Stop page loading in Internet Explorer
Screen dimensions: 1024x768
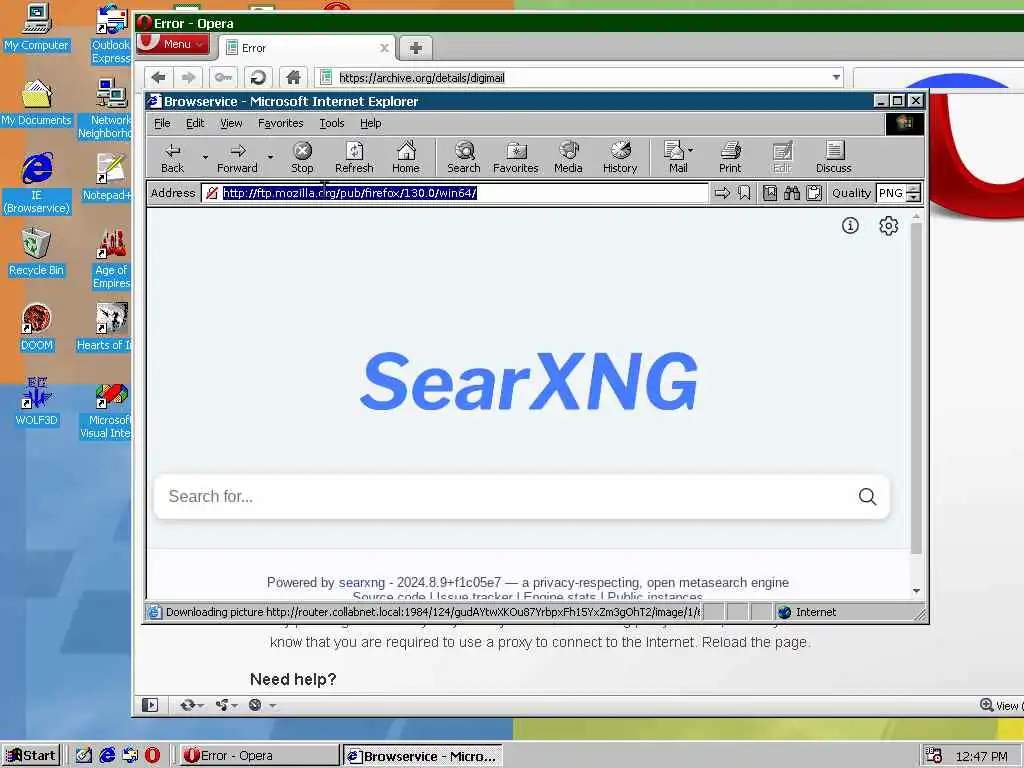tap(302, 158)
